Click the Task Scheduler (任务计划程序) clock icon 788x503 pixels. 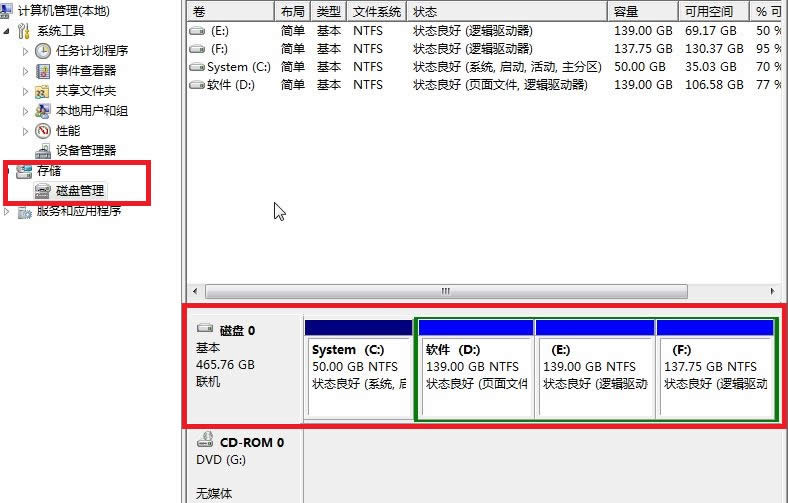pos(43,50)
